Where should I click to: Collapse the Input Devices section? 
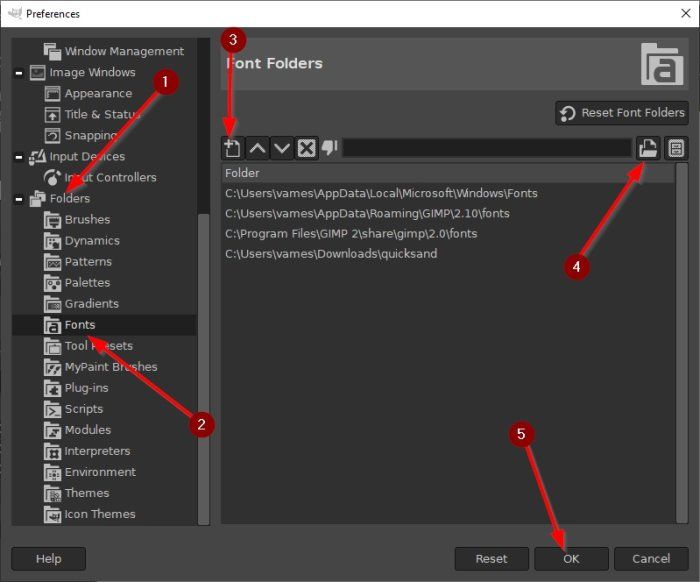(20, 157)
